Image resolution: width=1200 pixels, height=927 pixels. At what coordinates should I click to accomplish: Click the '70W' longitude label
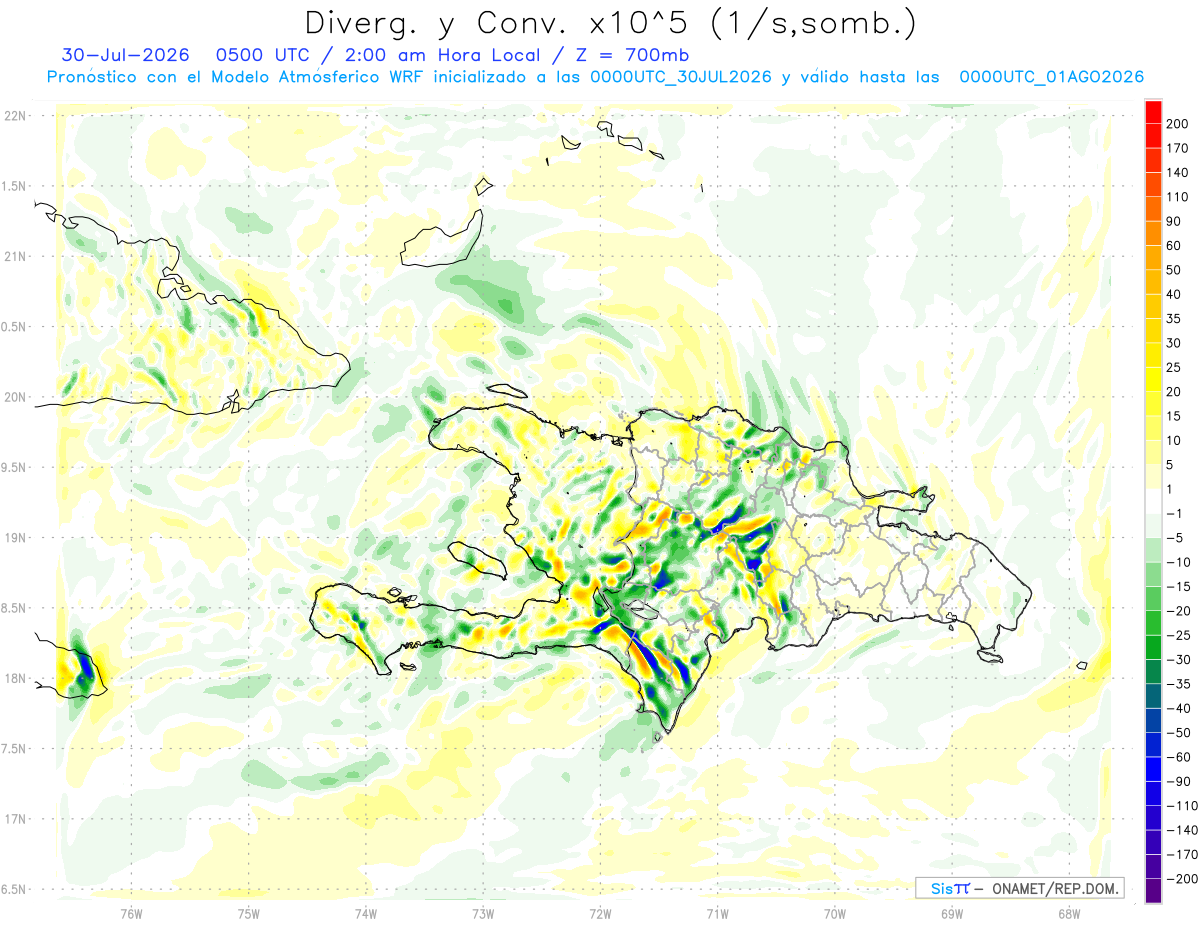coord(834,913)
